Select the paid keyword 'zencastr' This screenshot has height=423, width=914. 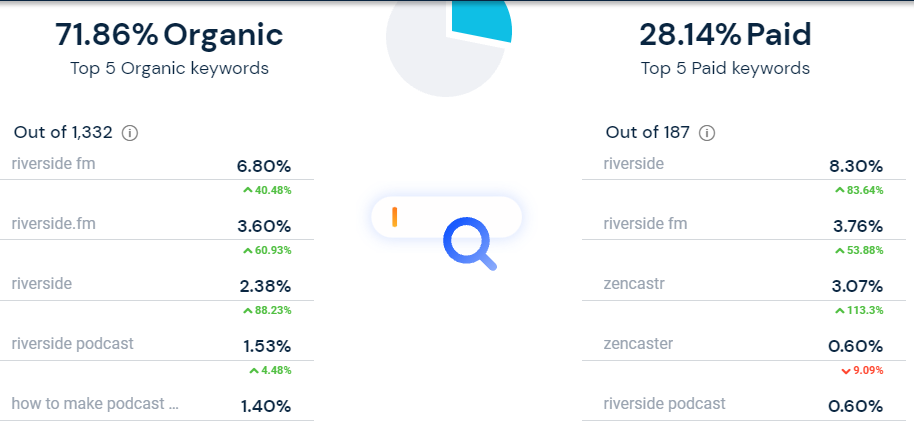click(x=634, y=284)
